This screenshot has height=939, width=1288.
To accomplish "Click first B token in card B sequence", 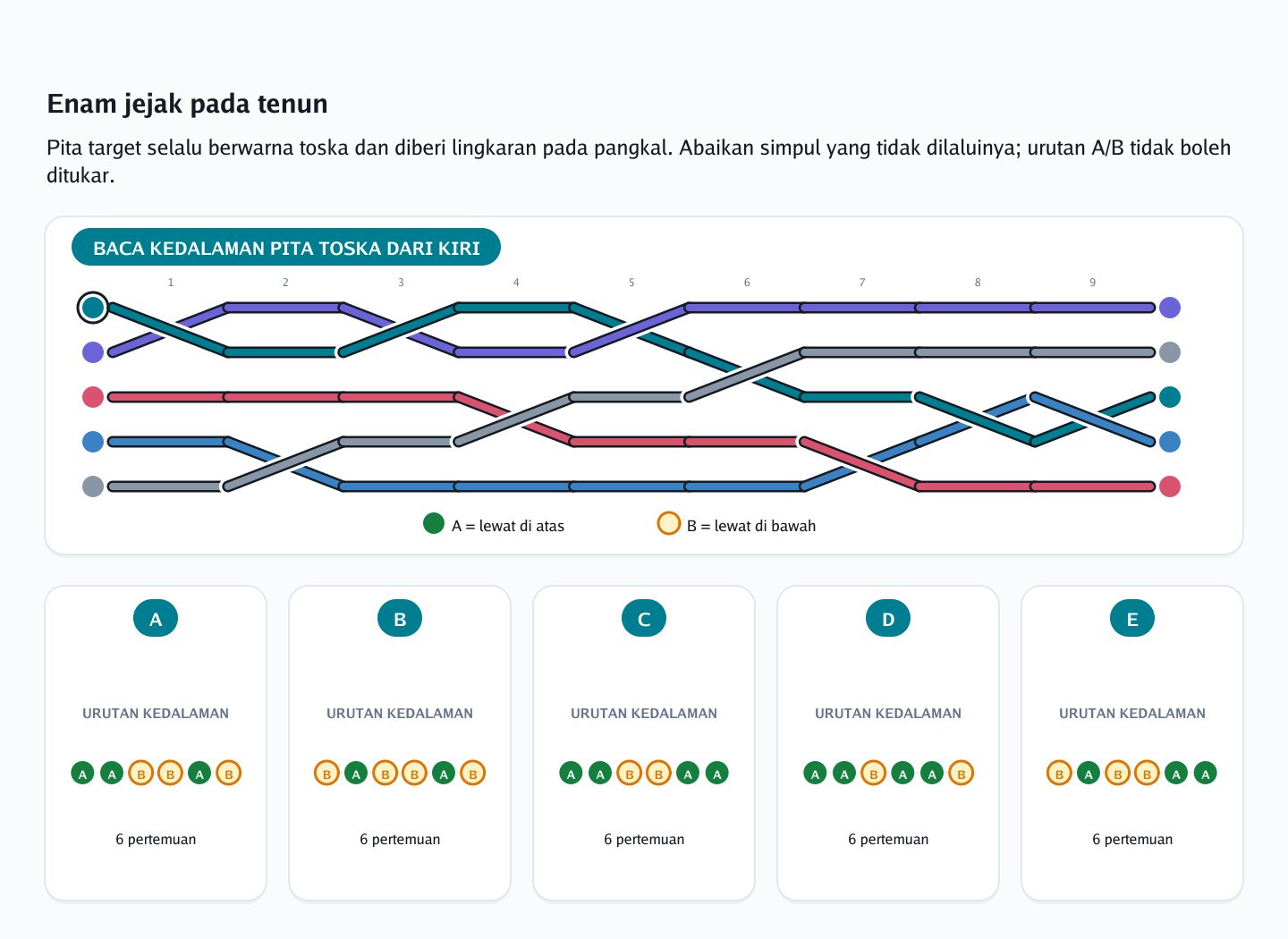I will [x=326, y=773].
